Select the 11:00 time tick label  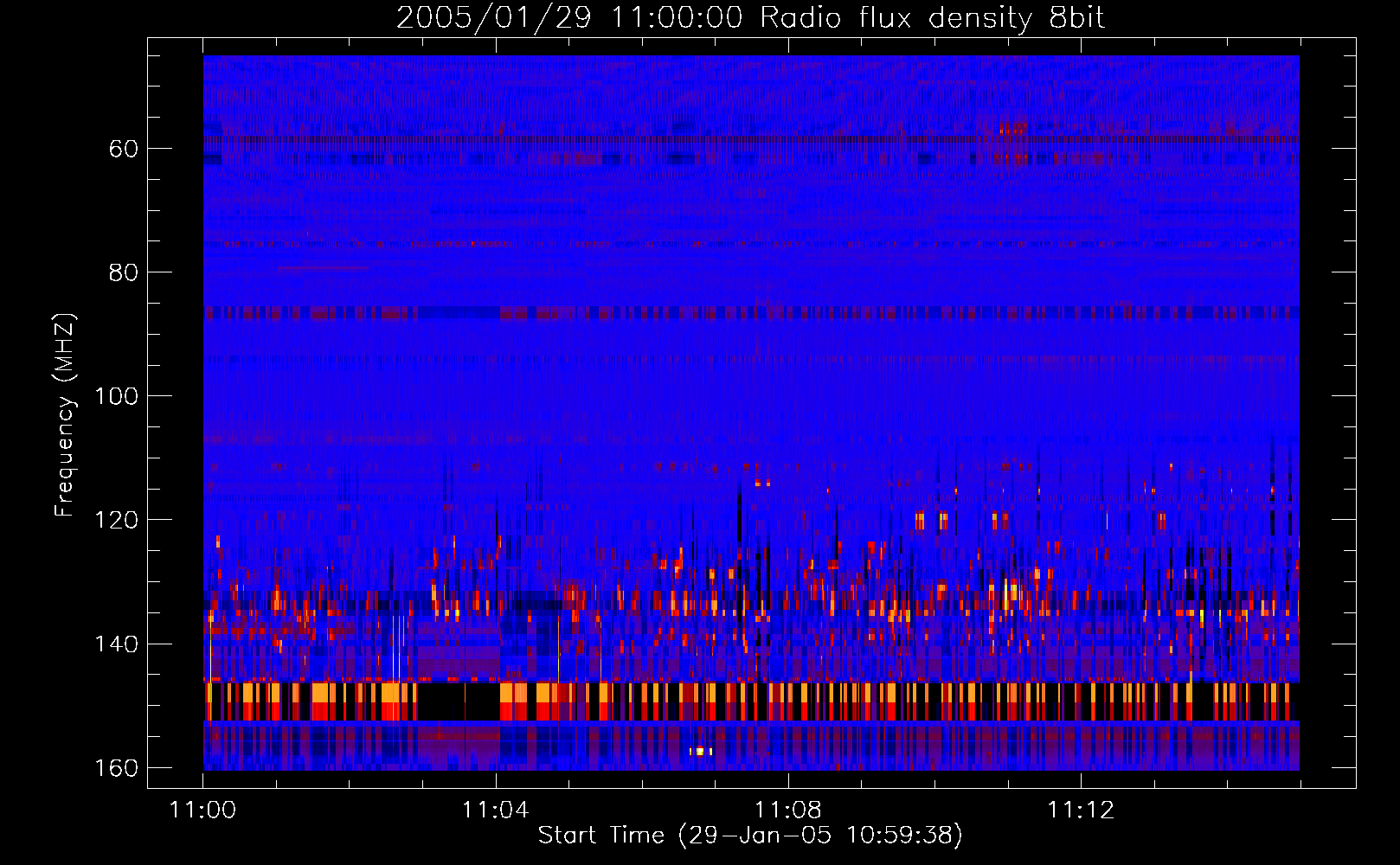203,810
